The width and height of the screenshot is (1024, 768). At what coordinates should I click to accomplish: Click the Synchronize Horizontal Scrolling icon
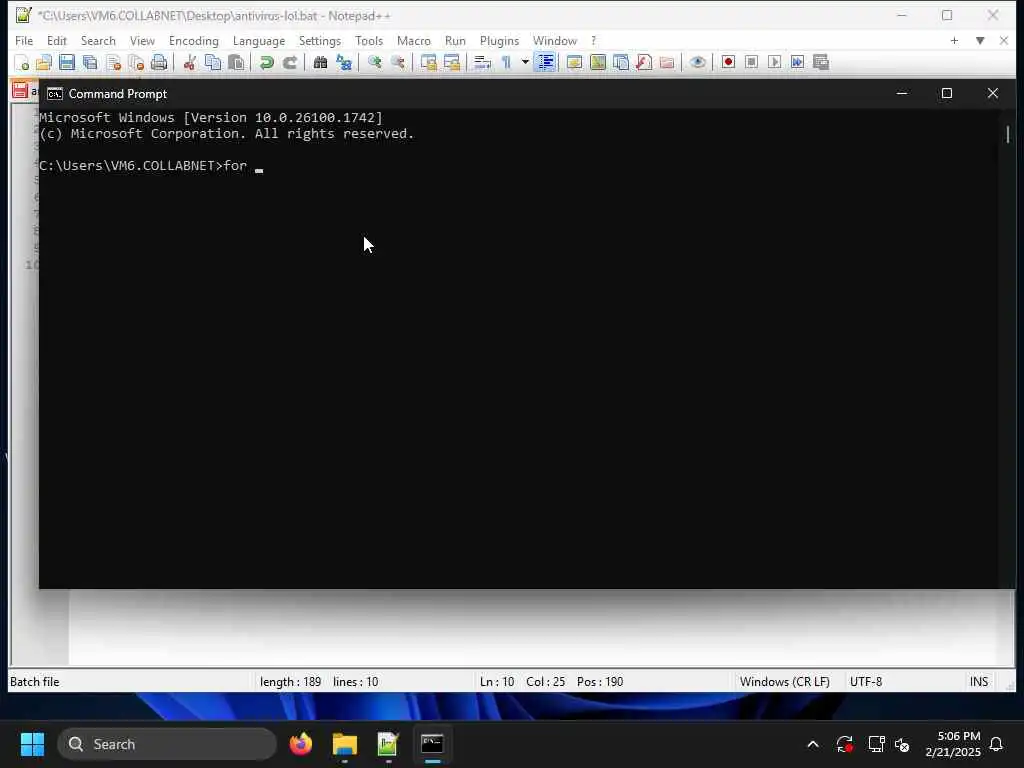coord(452,63)
